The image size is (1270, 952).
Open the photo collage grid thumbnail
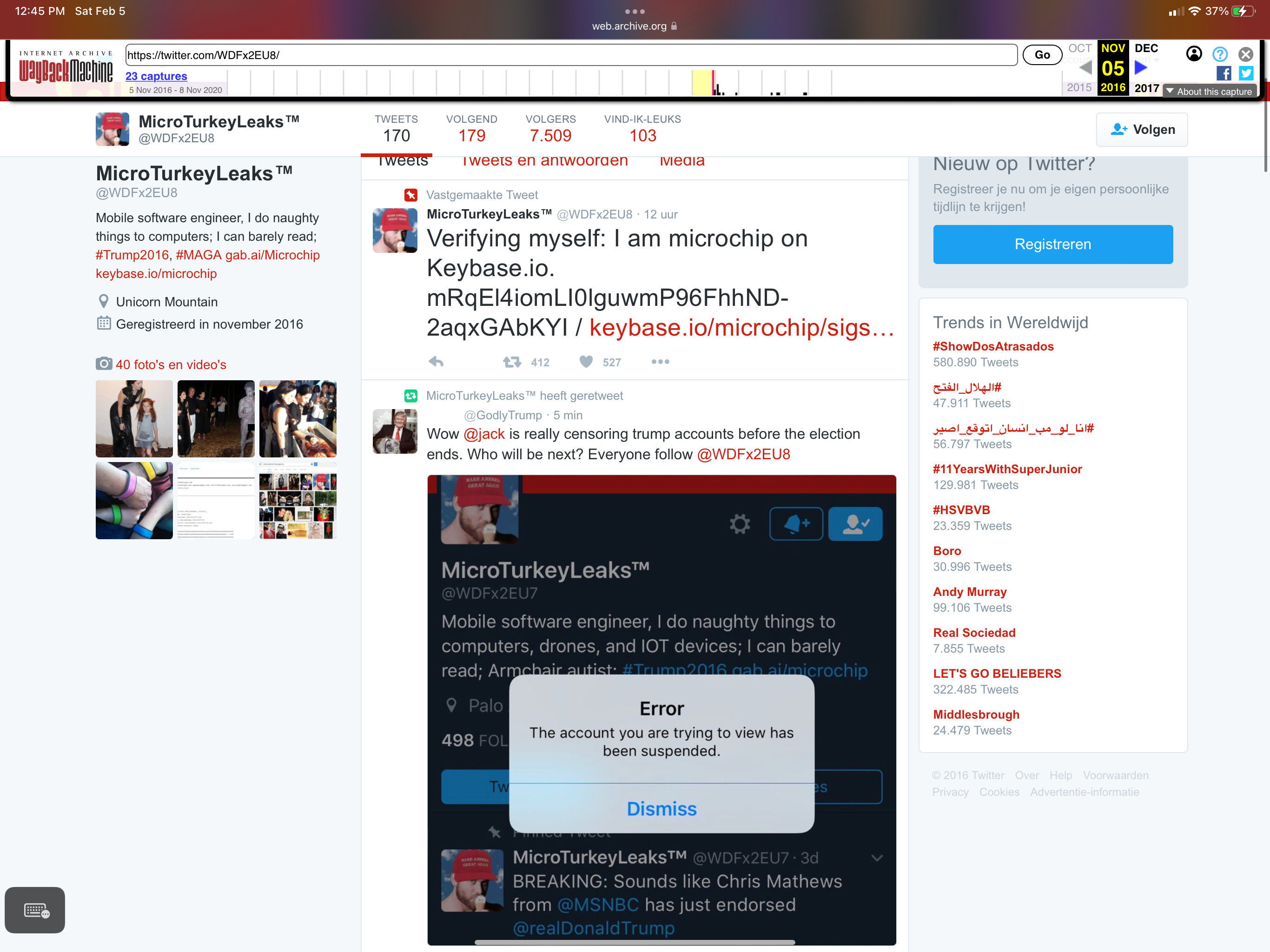coord(298,500)
